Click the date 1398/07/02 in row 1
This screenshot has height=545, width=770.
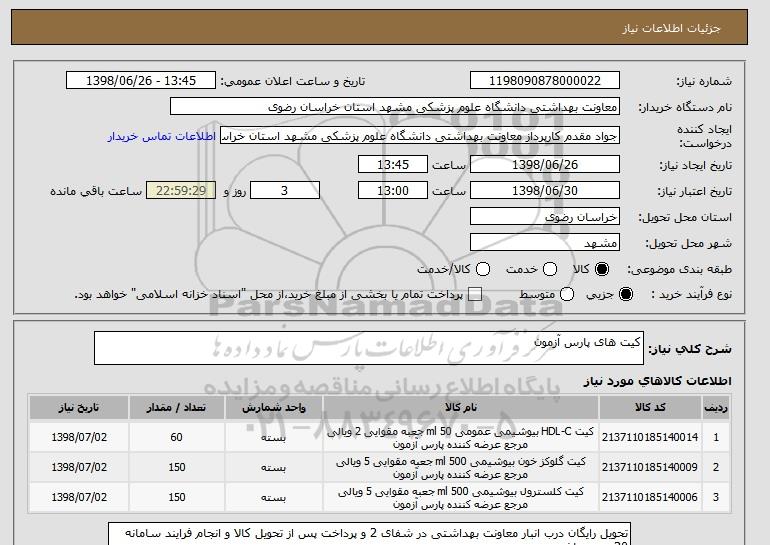click(x=79, y=437)
